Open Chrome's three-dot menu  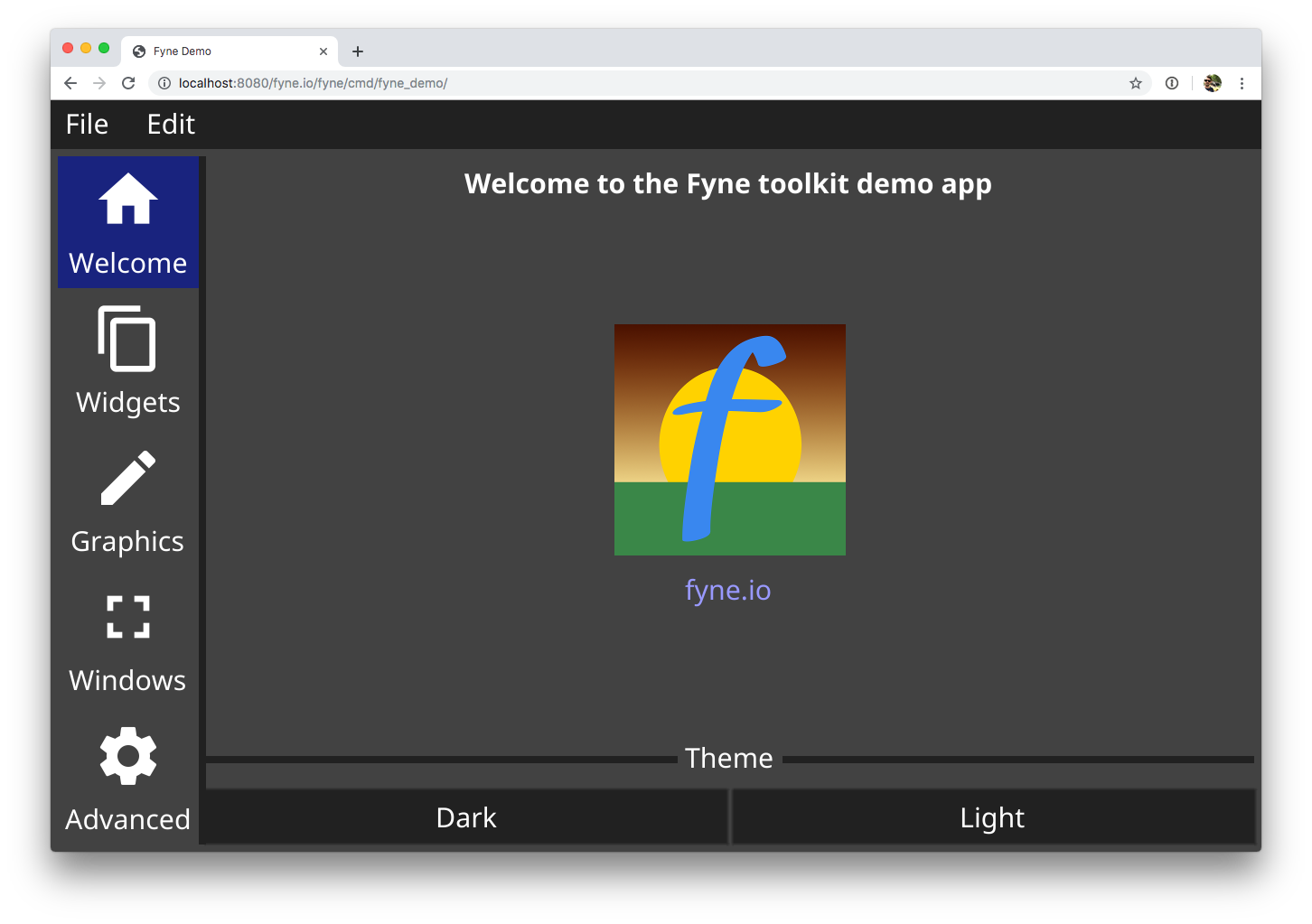click(x=1242, y=83)
